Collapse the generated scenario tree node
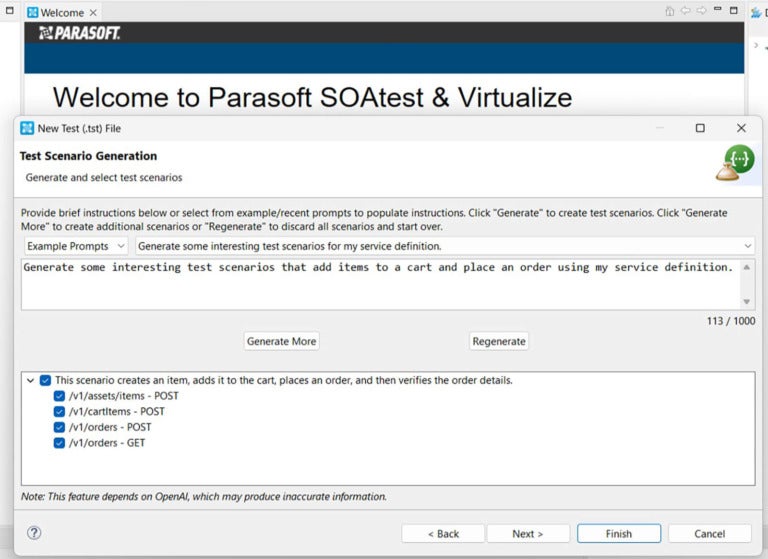 point(30,380)
